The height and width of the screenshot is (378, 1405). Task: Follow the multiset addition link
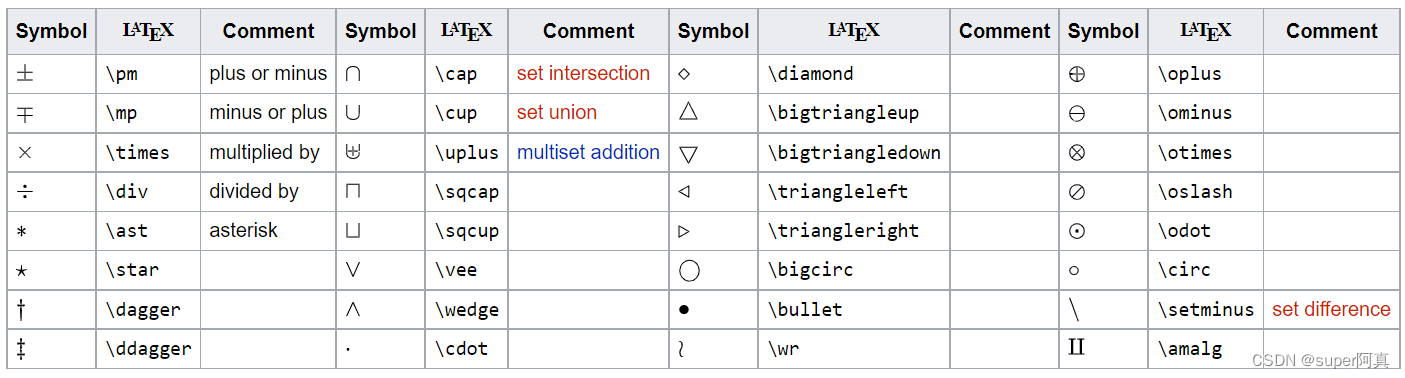click(x=588, y=152)
